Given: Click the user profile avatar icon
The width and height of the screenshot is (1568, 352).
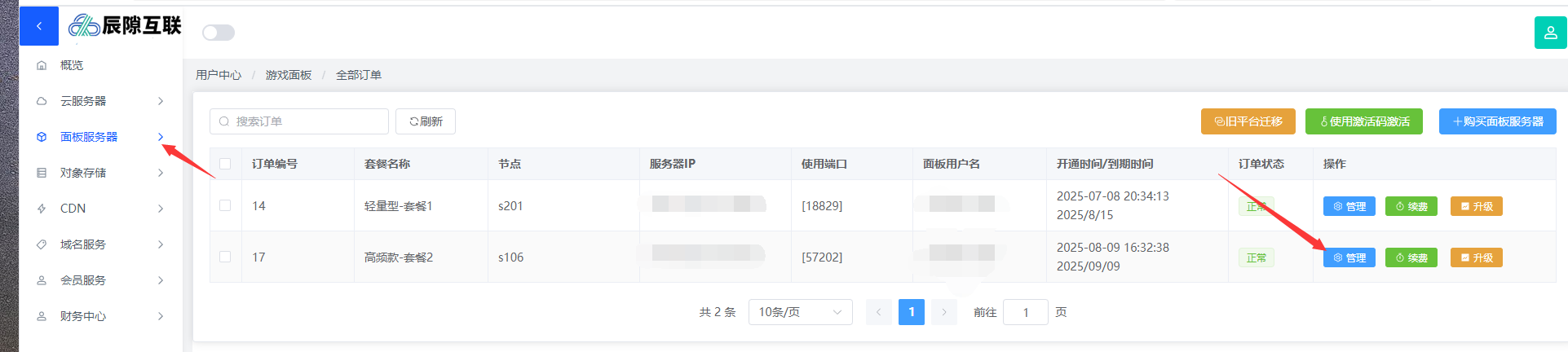Looking at the screenshot, I should coord(1550,33).
